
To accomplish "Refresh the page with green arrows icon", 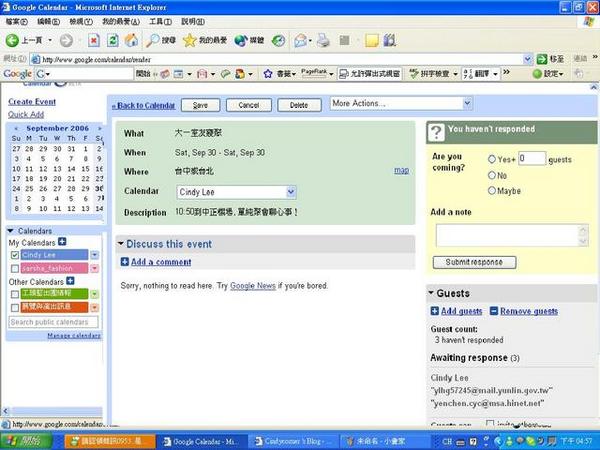I will (112, 40).
